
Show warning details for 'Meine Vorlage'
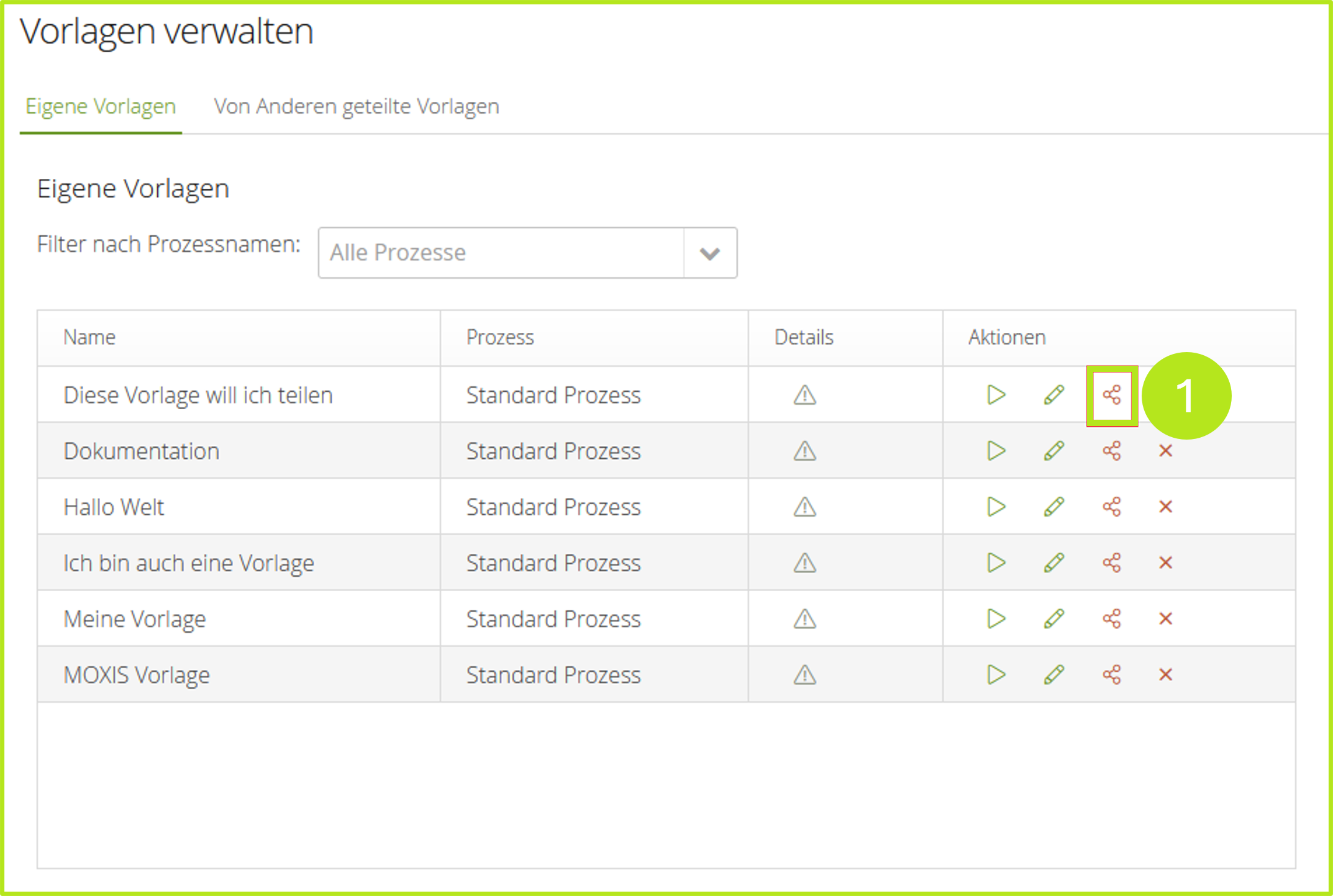click(804, 618)
